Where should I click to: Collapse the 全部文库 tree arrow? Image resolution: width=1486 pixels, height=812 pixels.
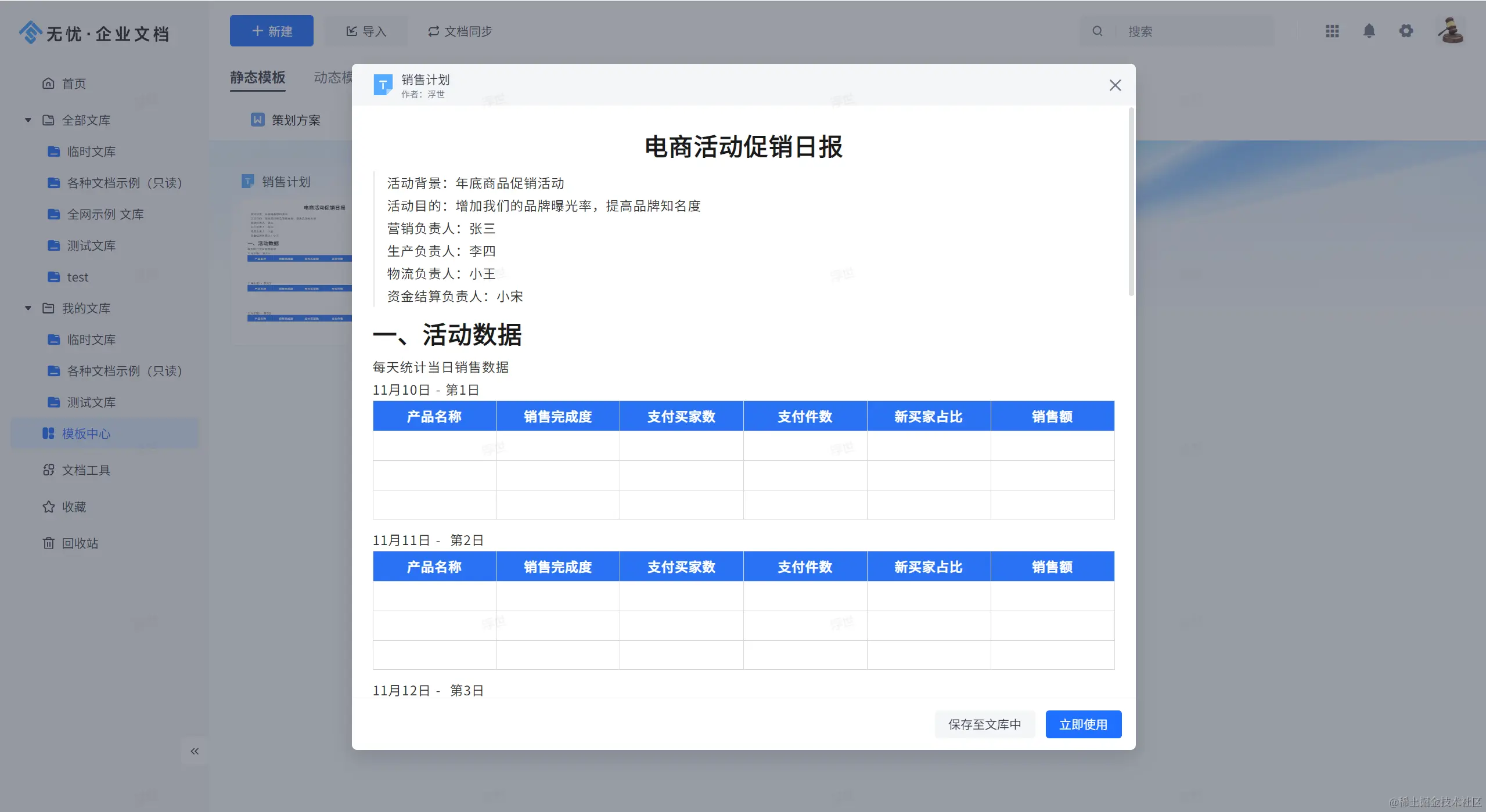point(28,120)
